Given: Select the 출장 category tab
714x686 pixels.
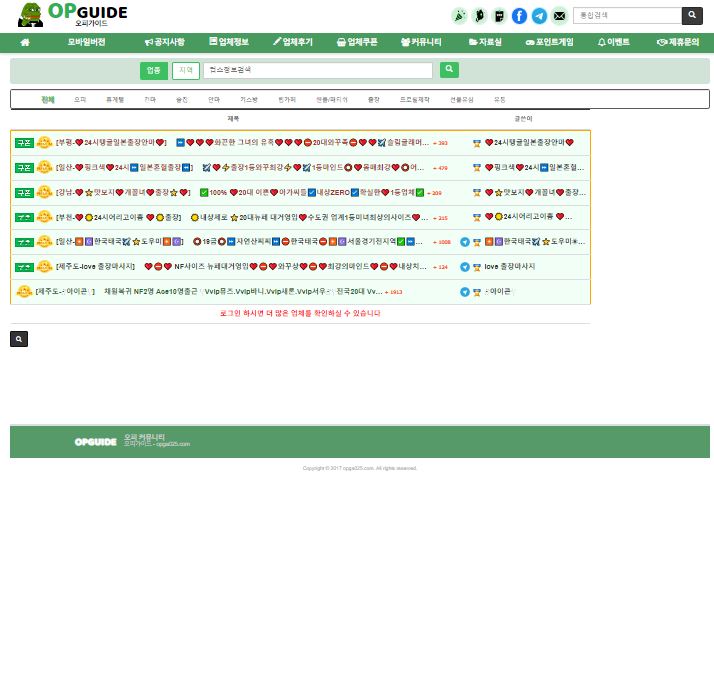Looking at the screenshot, I should click(374, 99).
